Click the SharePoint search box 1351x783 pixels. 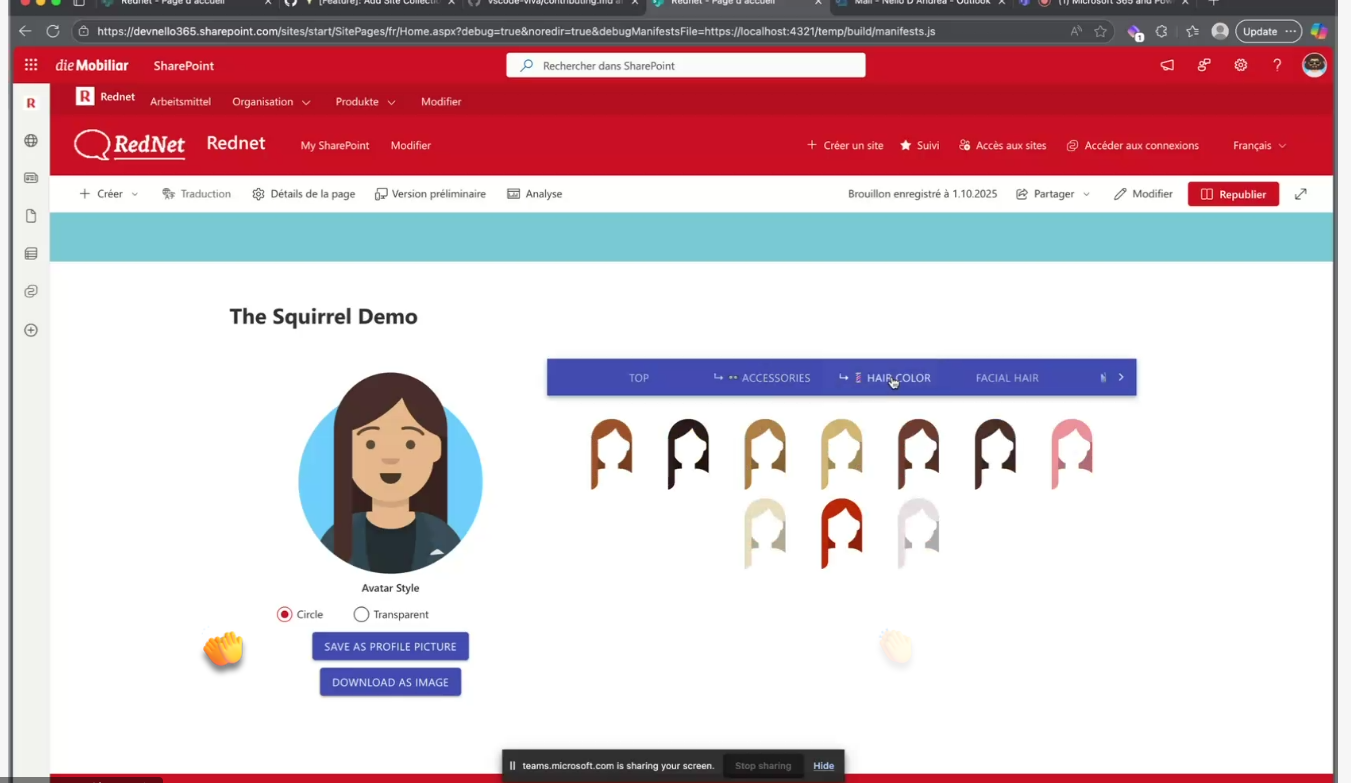click(686, 66)
